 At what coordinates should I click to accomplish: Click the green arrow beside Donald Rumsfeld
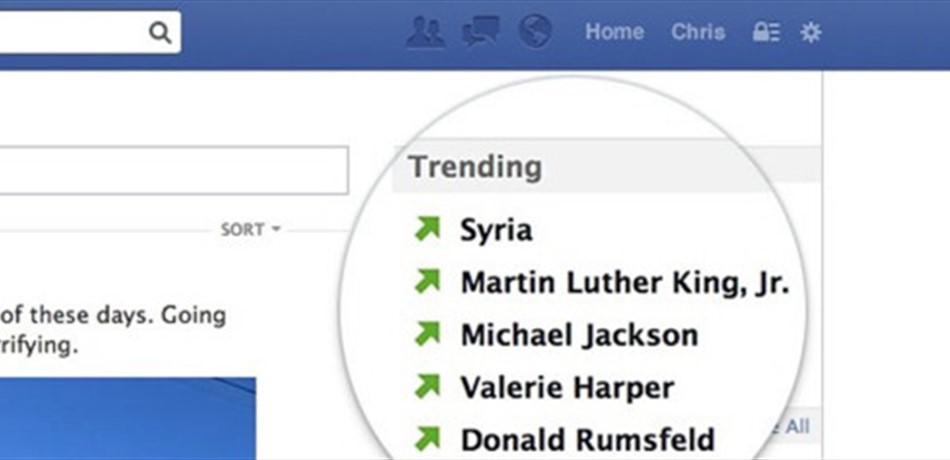click(427, 439)
